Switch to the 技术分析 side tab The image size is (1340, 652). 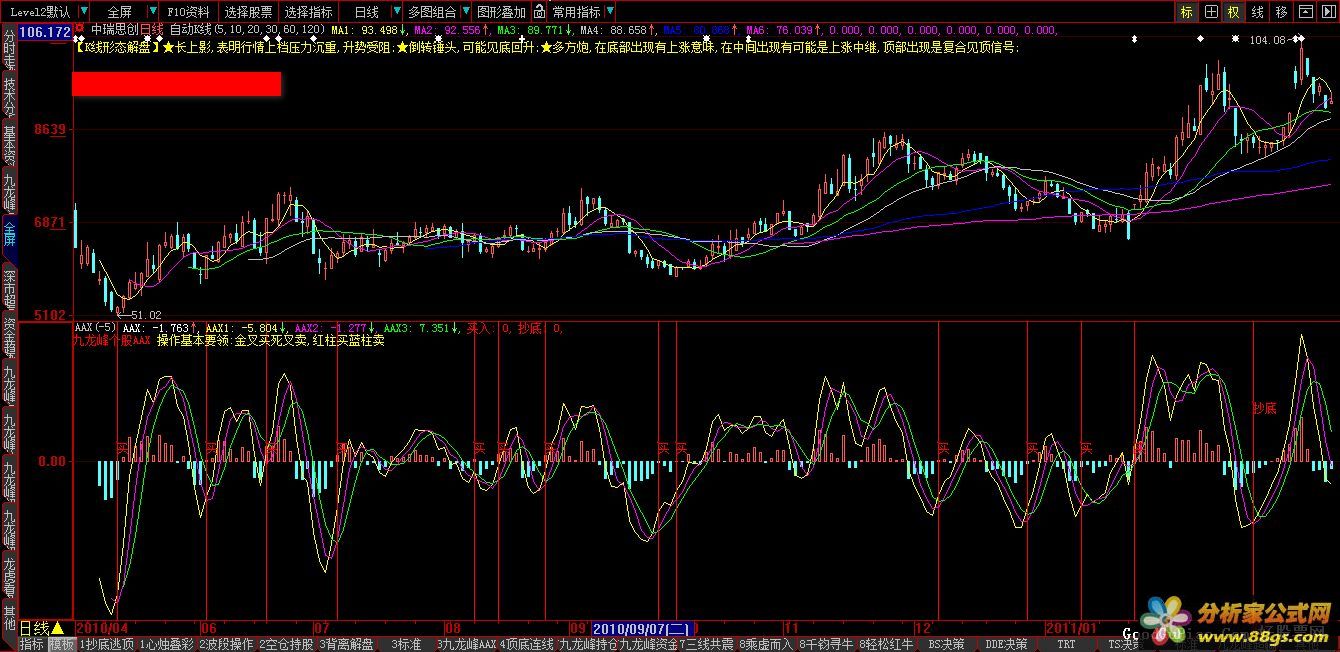(9, 96)
